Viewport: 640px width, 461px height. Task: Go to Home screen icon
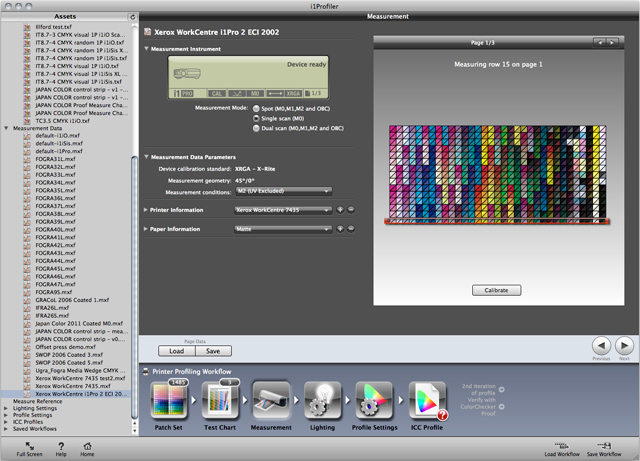click(87, 446)
